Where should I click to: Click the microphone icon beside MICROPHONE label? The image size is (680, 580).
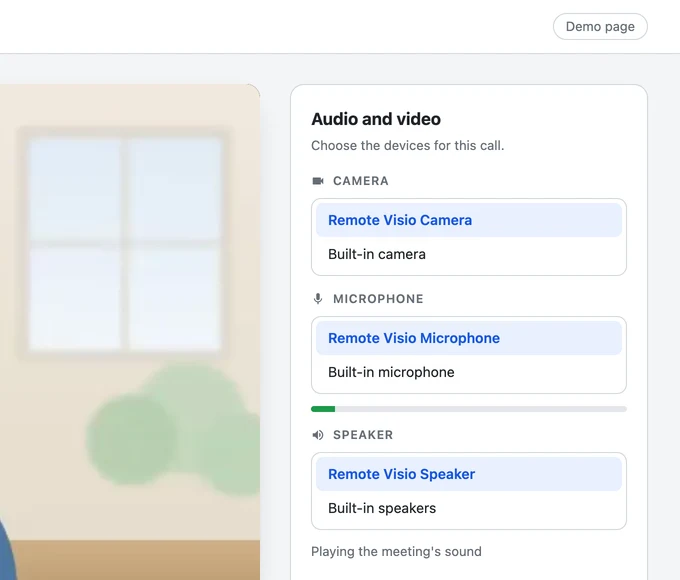coord(318,299)
